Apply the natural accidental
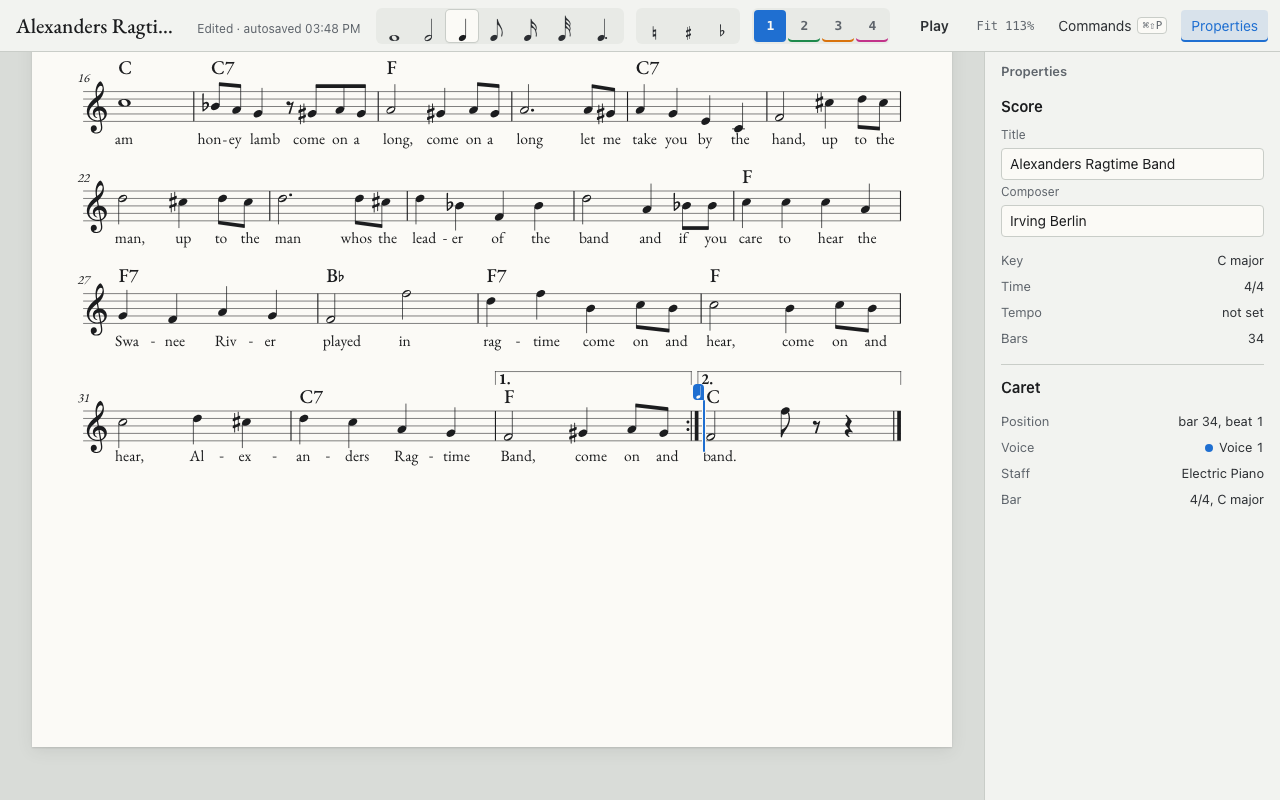1280x800 pixels. click(654, 27)
